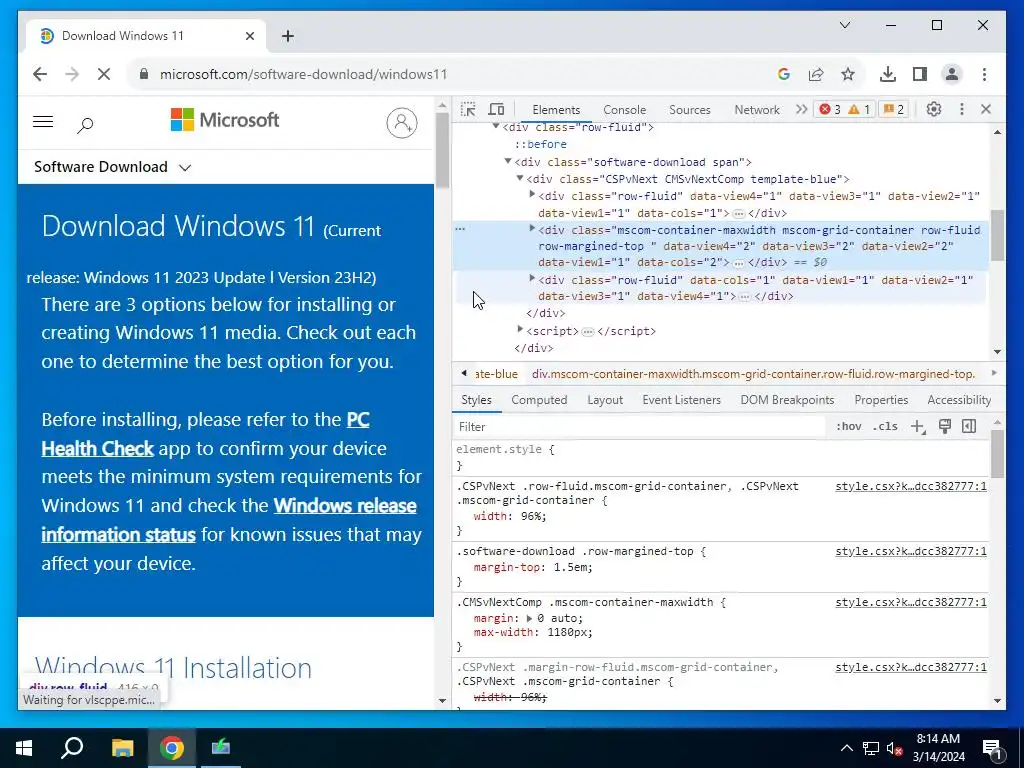Toggle Chrome side panel icon
This screenshot has width=1024, height=768.
(920, 74)
